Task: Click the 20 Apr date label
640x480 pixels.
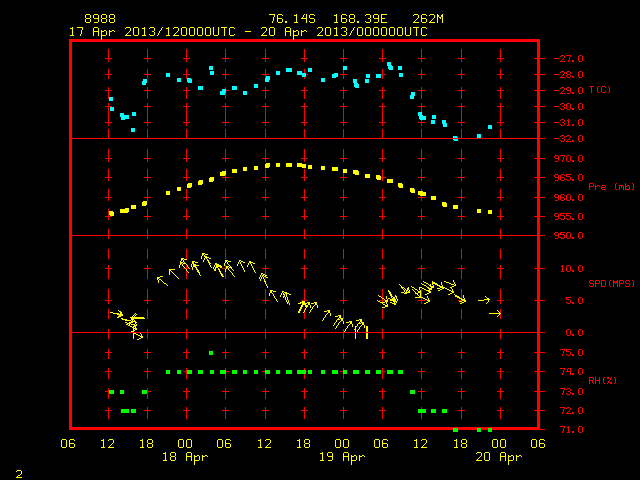Action: [498, 457]
